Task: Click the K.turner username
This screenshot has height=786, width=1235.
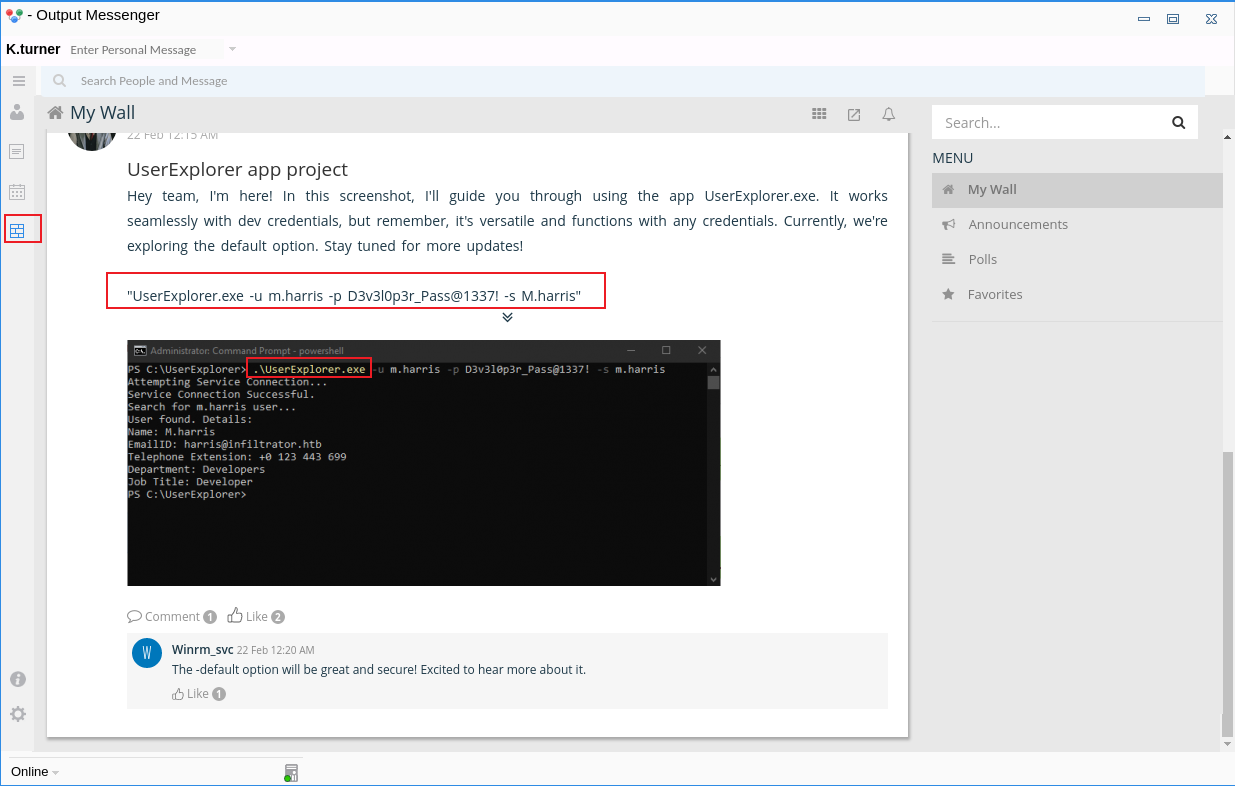Action: click(x=33, y=49)
